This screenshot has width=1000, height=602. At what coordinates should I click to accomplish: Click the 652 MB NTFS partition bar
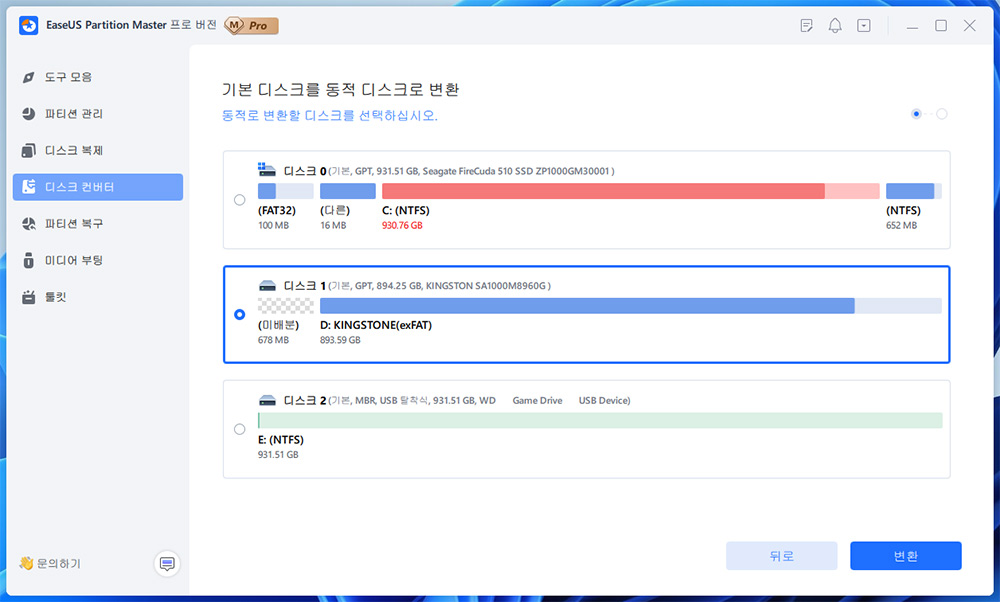point(914,191)
